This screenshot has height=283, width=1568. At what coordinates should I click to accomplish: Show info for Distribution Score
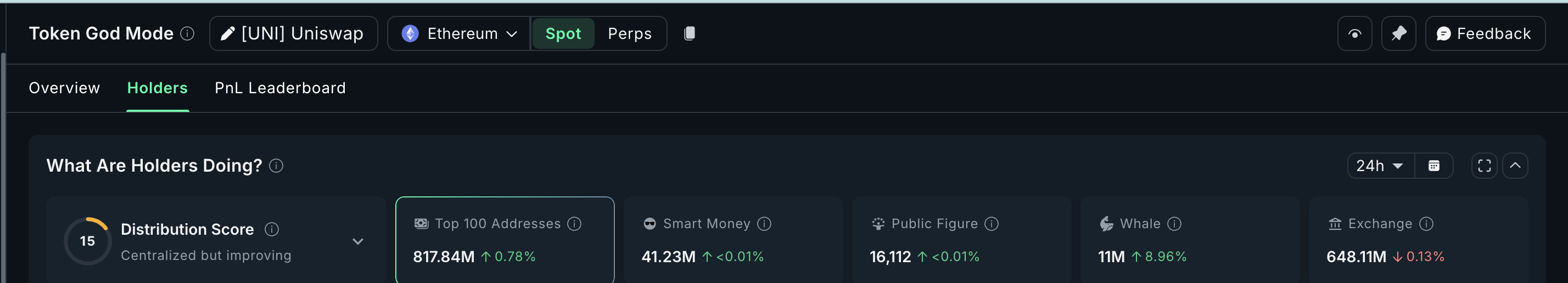pyautogui.click(x=271, y=229)
